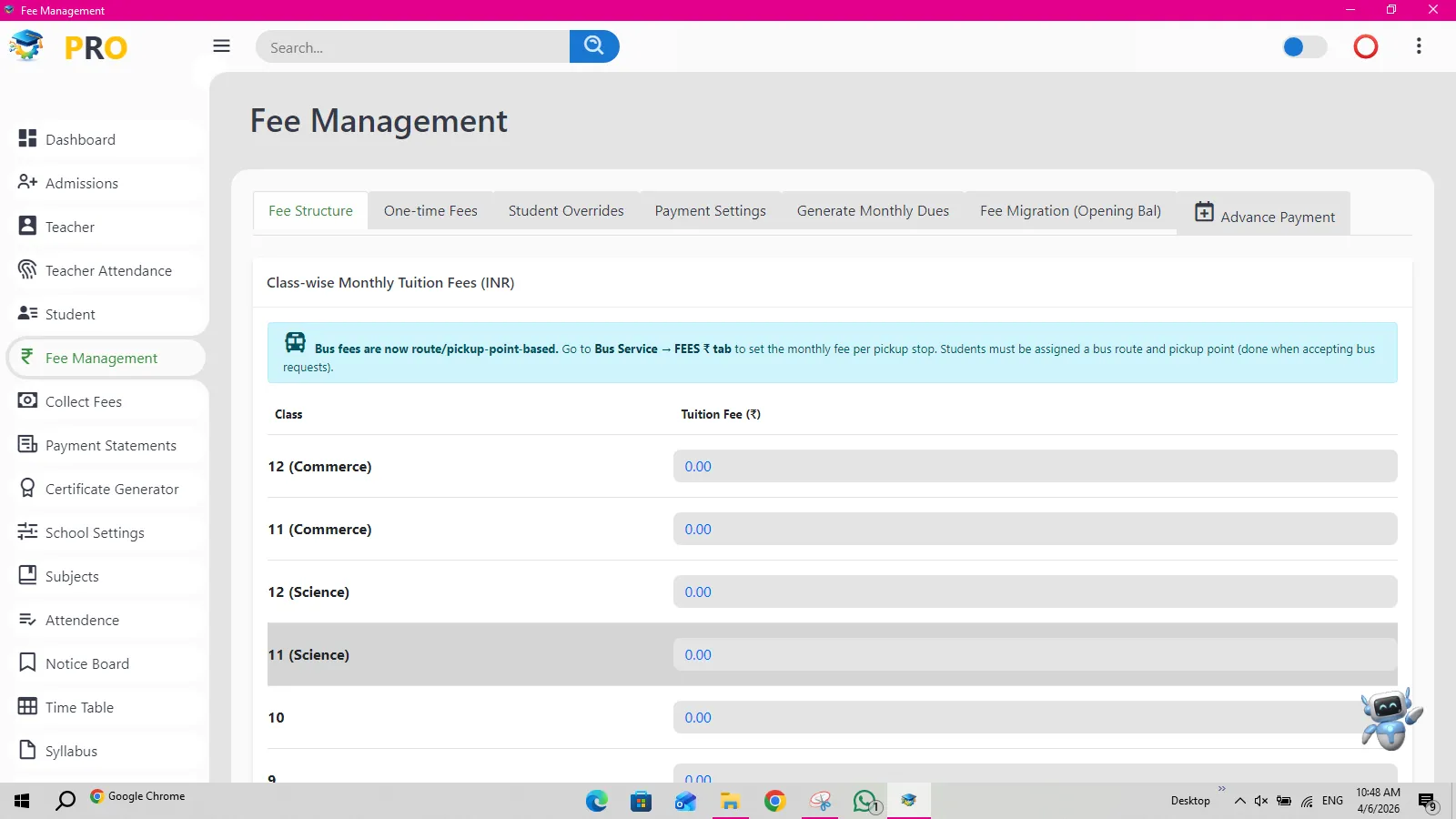Click the Class column header
Screen dimensions: 1456x819
tap(288, 414)
